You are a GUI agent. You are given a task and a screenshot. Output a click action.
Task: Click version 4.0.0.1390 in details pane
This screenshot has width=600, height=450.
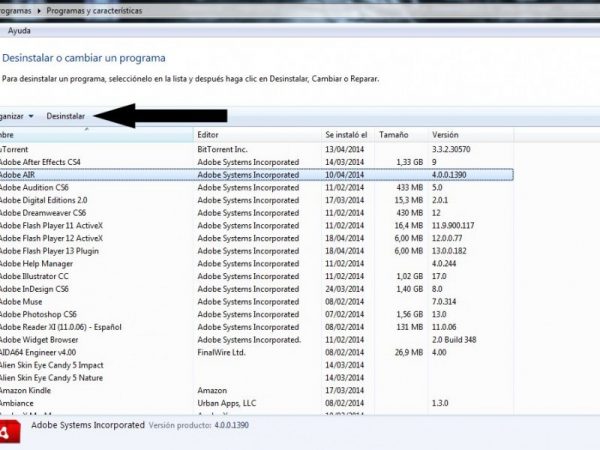point(232,425)
